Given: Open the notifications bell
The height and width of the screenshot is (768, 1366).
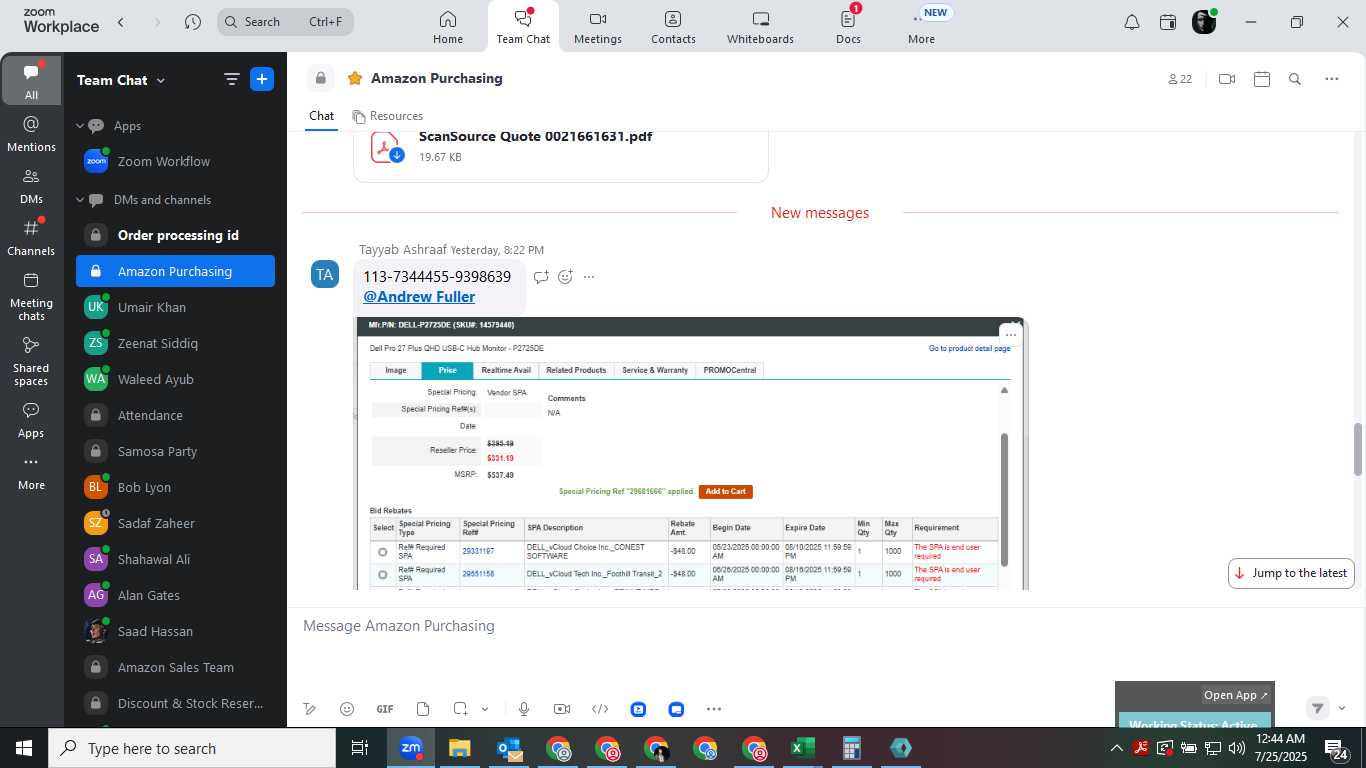Looking at the screenshot, I should [x=1132, y=22].
